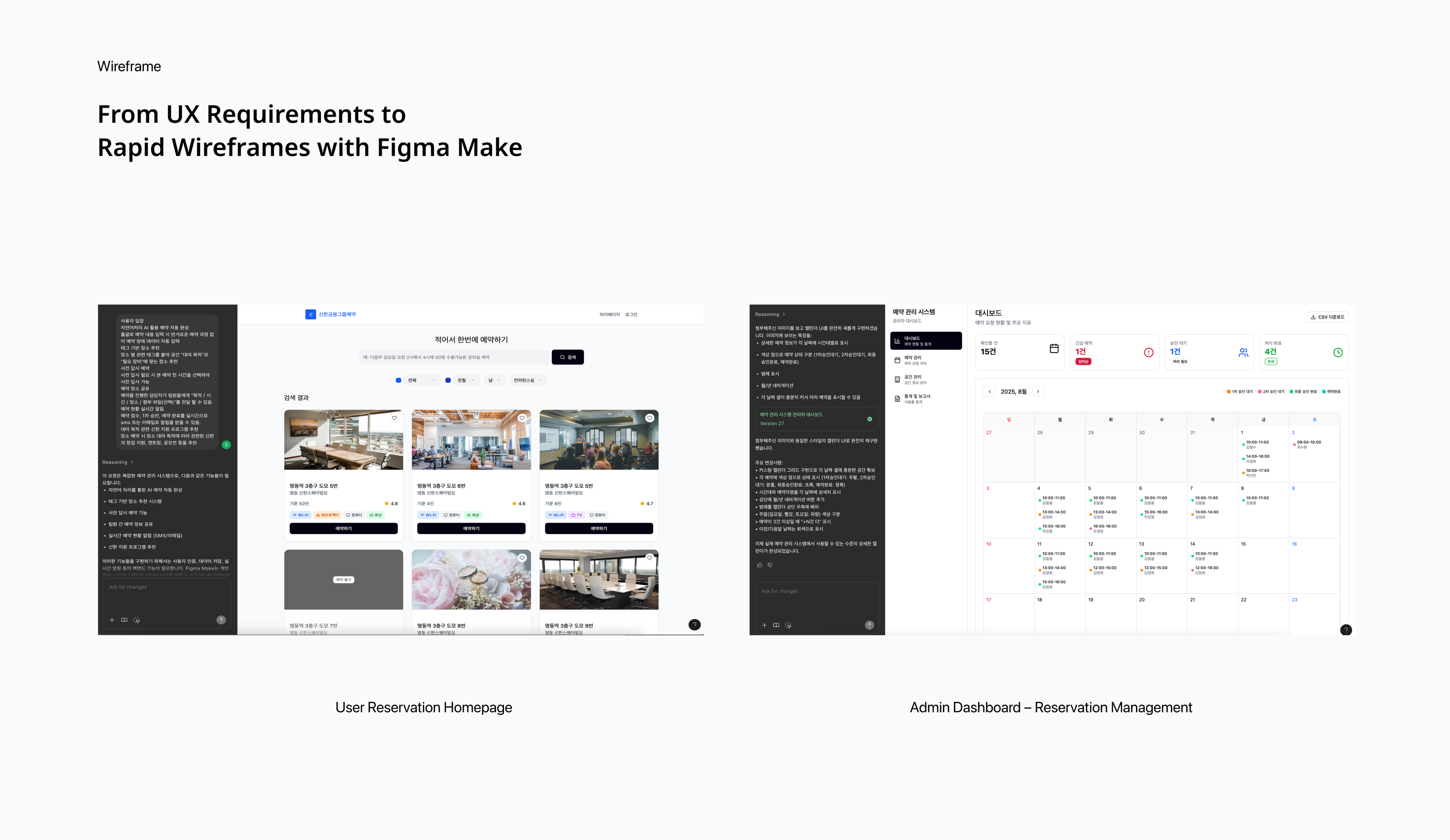The height and width of the screenshot is (840, 1450).
Task: Click the black 검색 search button
Action: 567,357
